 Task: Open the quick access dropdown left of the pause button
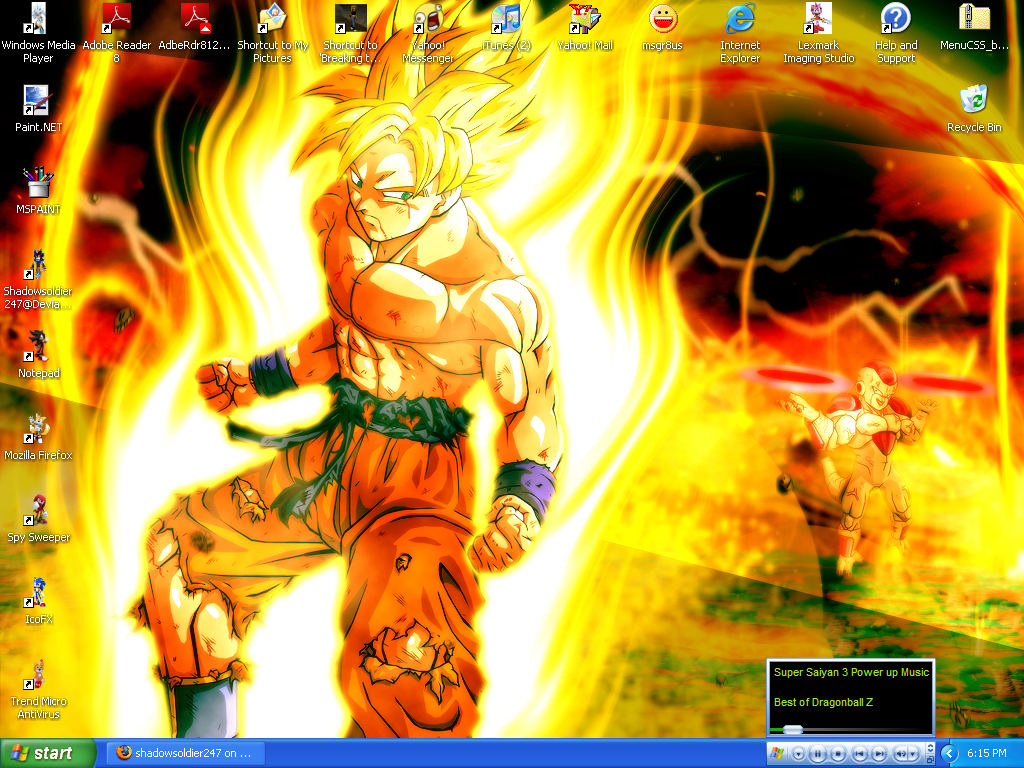coord(798,754)
